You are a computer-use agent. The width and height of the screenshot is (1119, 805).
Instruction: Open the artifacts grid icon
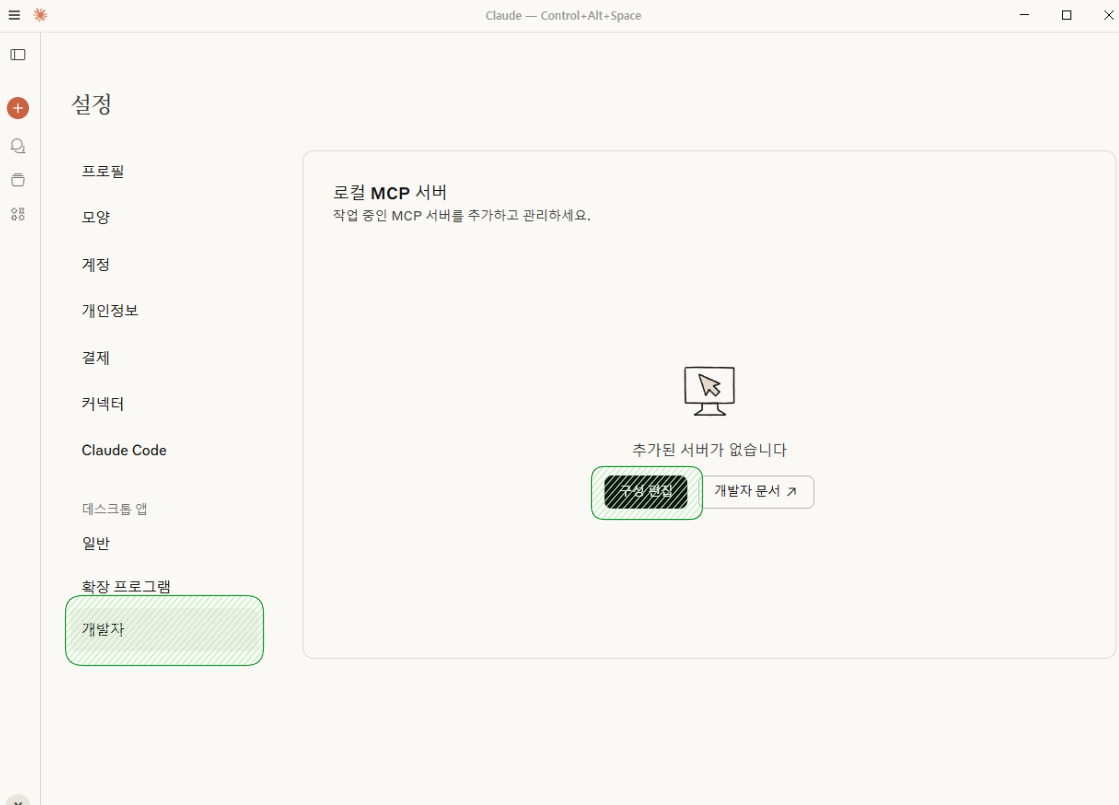18,214
